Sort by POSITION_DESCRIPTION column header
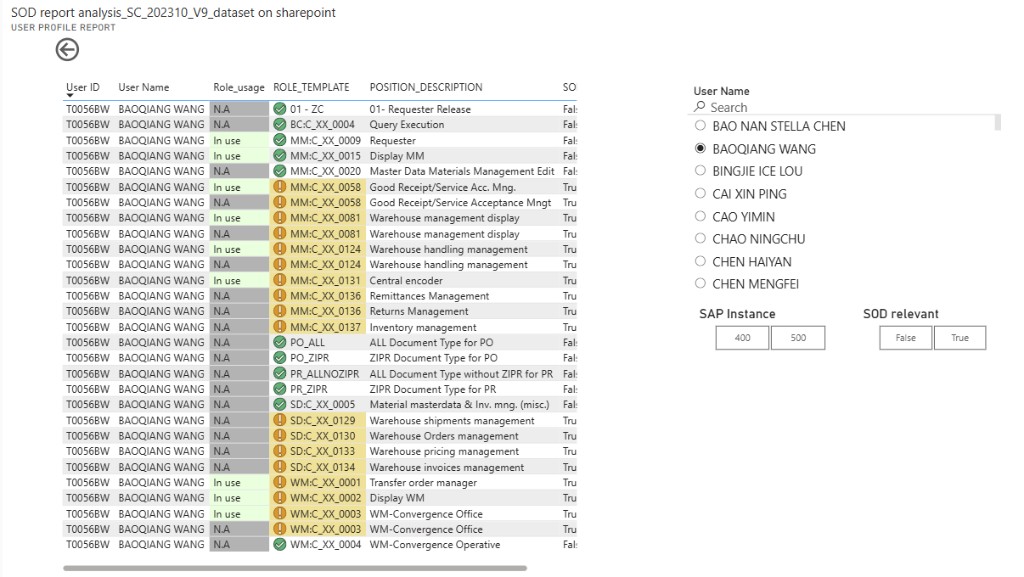This screenshot has width=1024, height=577. click(426, 87)
